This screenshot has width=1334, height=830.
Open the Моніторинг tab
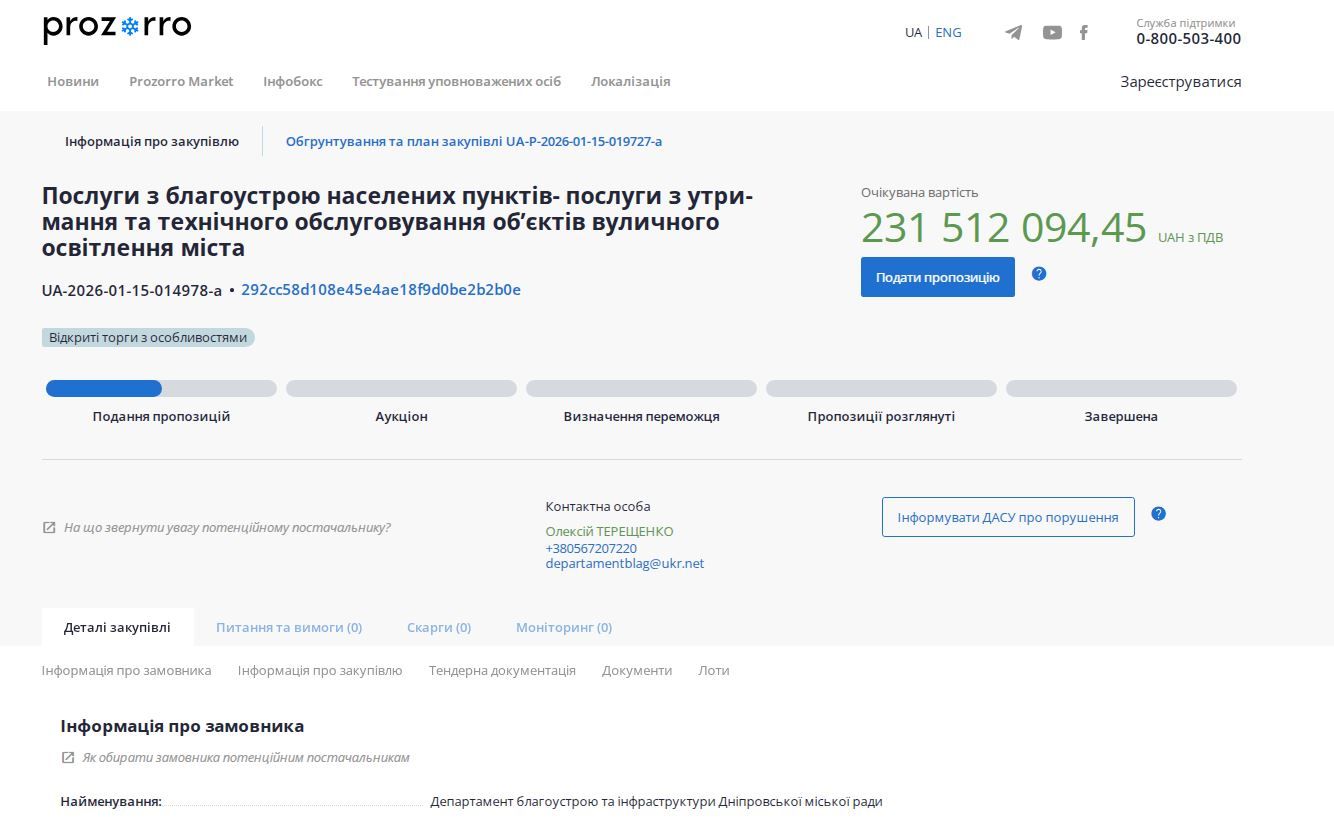point(563,626)
